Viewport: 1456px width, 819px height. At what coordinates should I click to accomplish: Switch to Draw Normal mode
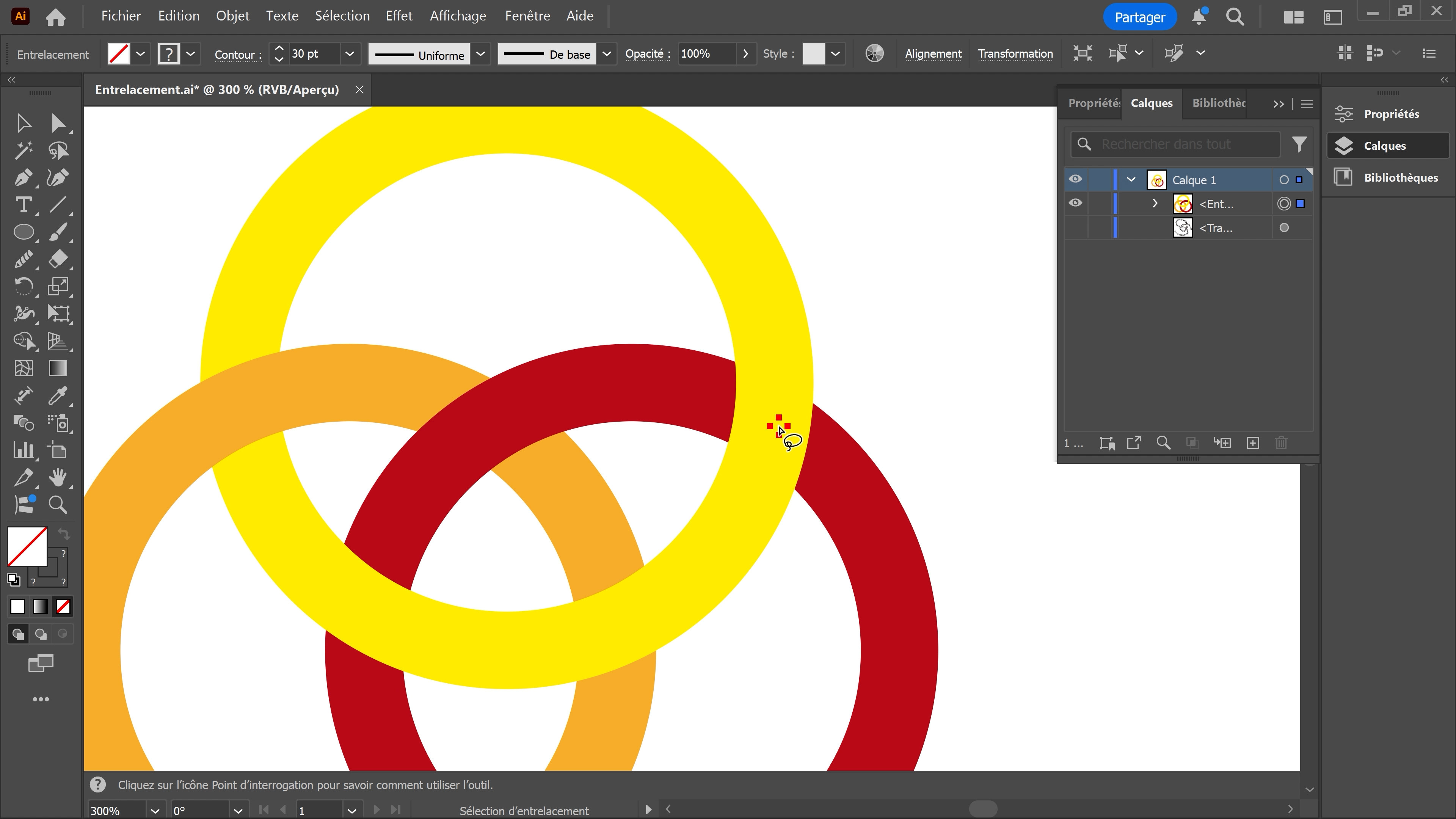[18, 634]
